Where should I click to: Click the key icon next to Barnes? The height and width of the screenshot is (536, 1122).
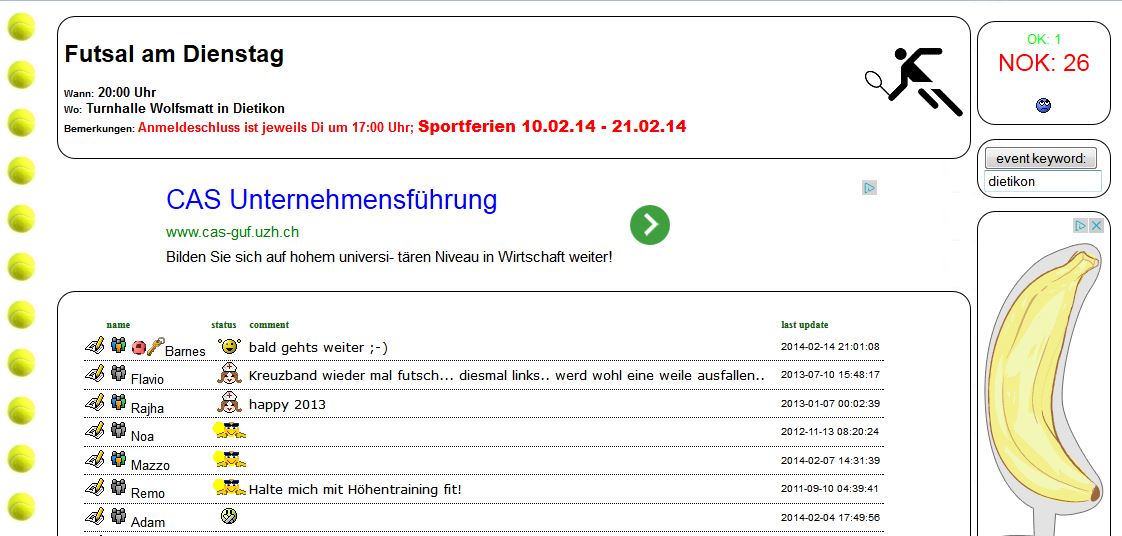point(155,346)
